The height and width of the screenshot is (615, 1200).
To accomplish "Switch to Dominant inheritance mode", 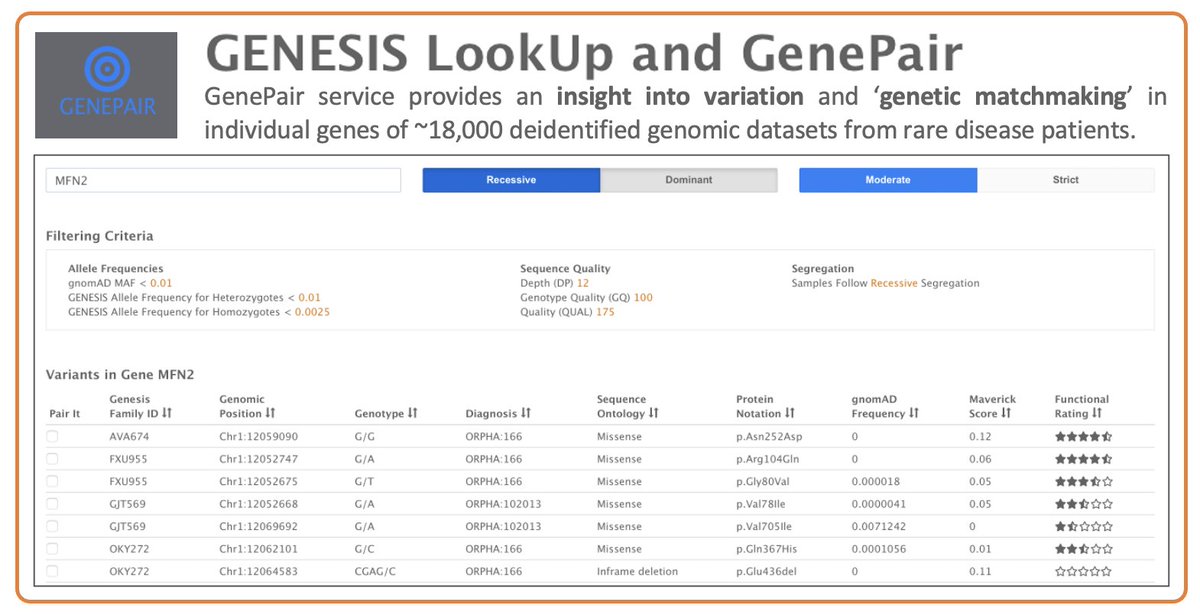I will click(x=689, y=180).
